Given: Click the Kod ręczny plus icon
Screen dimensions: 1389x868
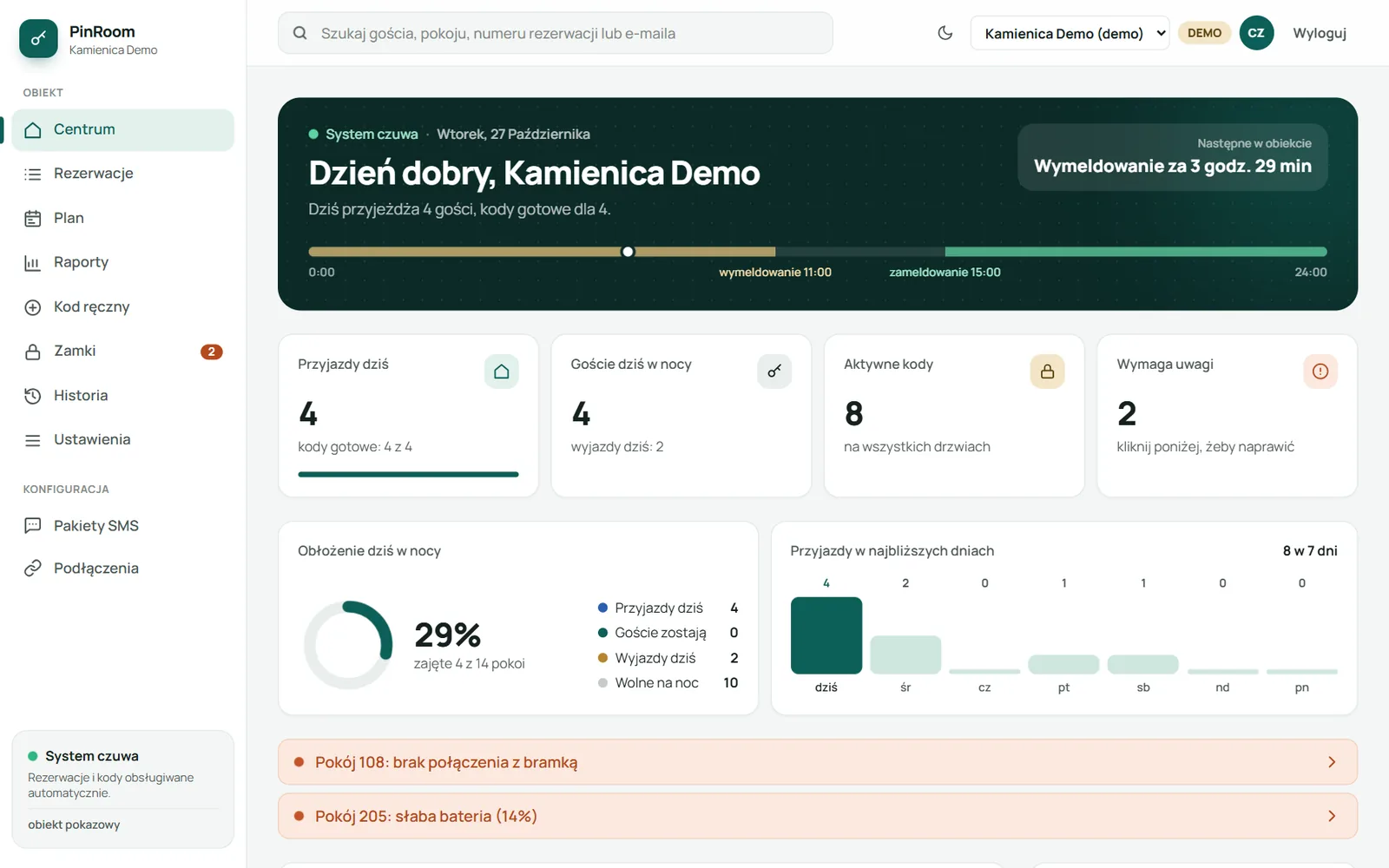Looking at the screenshot, I should (33, 307).
